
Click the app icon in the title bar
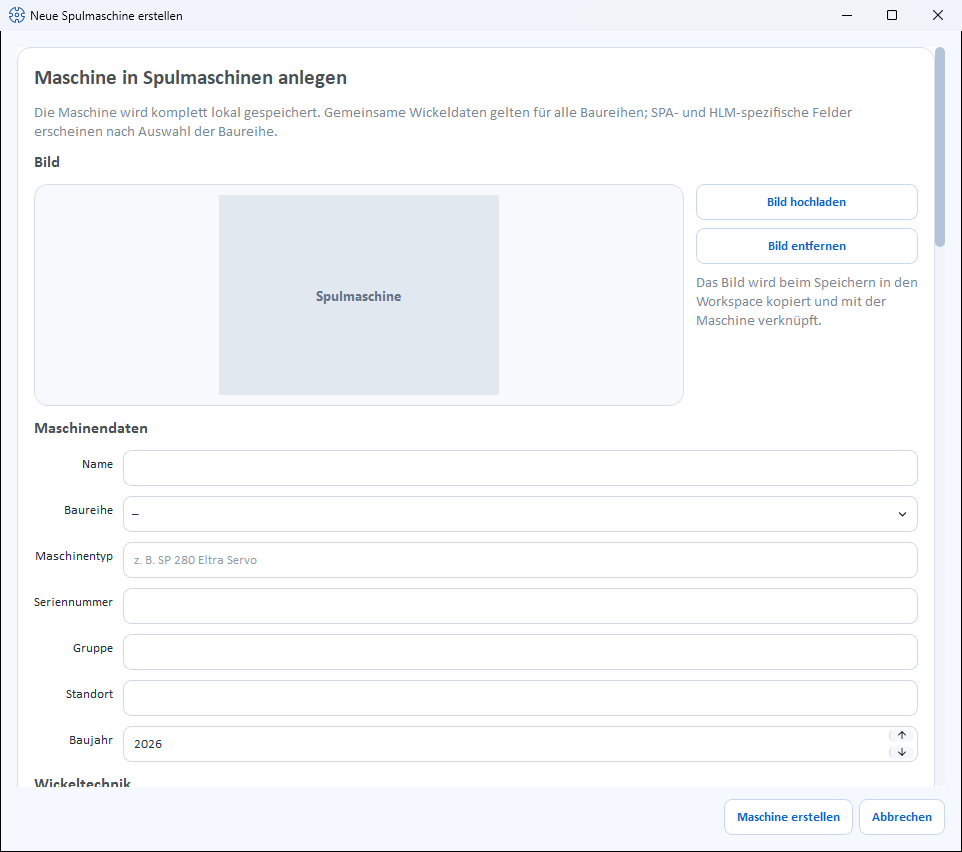tap(17, 15)
